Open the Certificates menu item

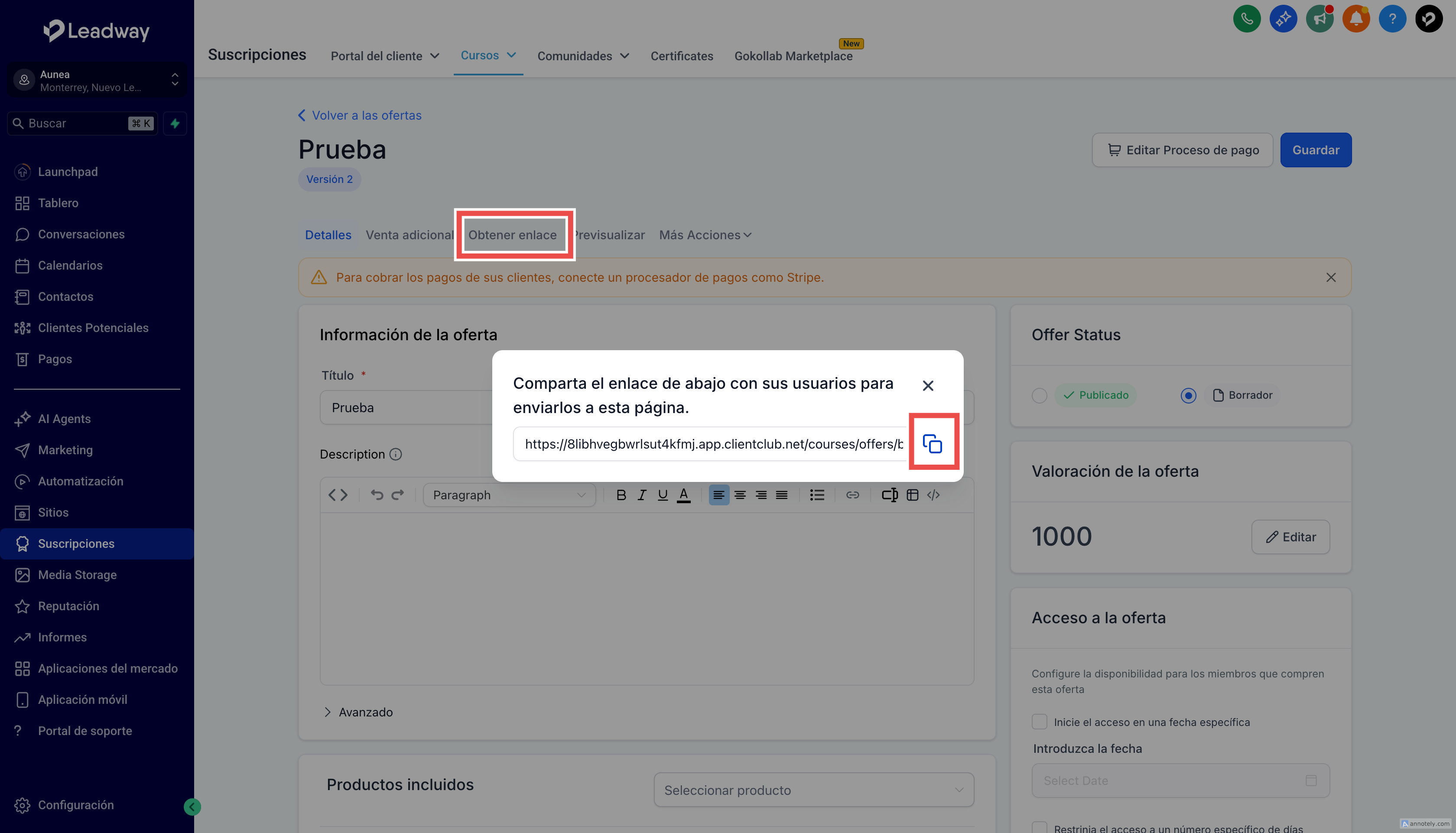coord(682,56)
